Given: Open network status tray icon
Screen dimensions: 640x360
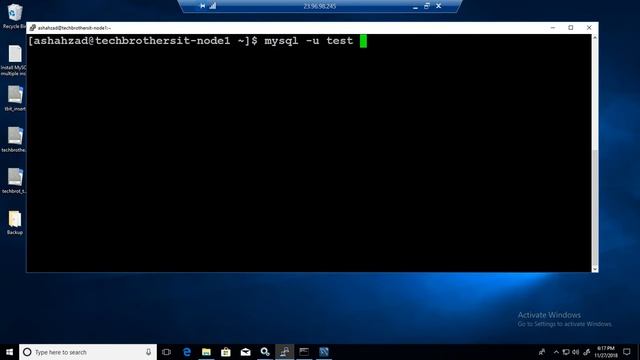Looking at the screenshot, I should pyautogui.click(x=566, y=352).
